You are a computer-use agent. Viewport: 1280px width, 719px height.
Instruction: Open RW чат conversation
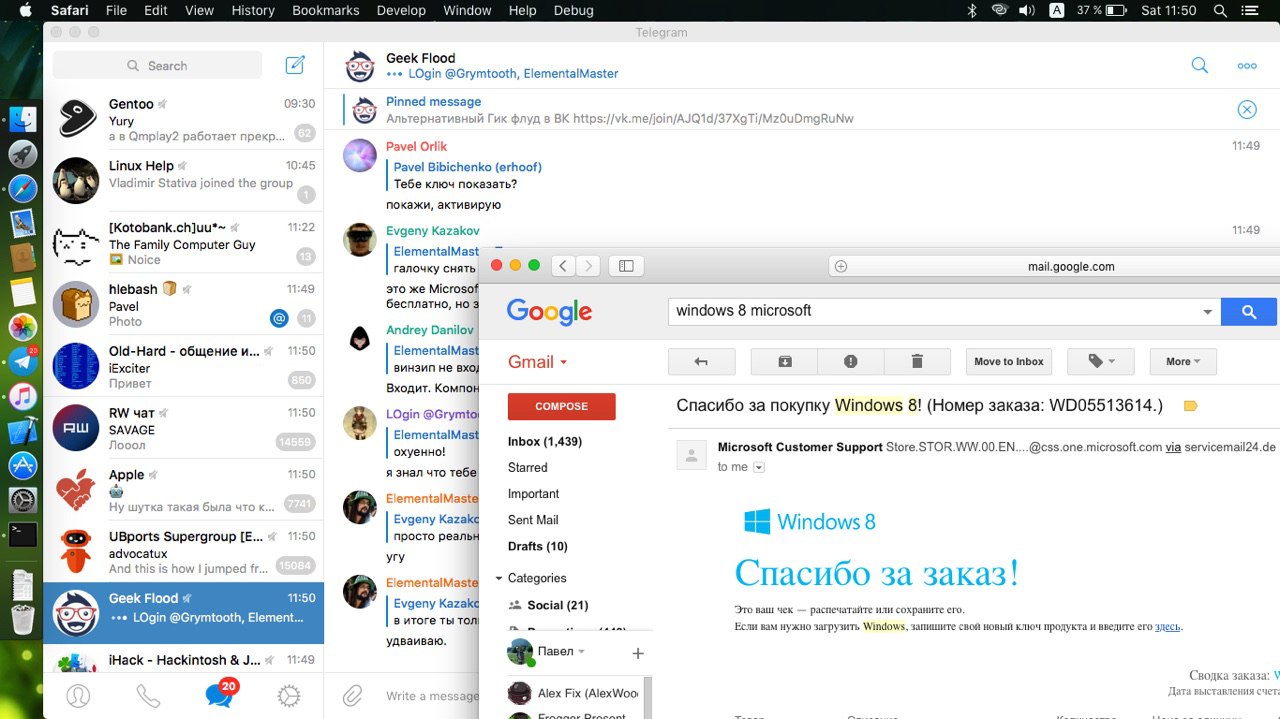(184, 429)
